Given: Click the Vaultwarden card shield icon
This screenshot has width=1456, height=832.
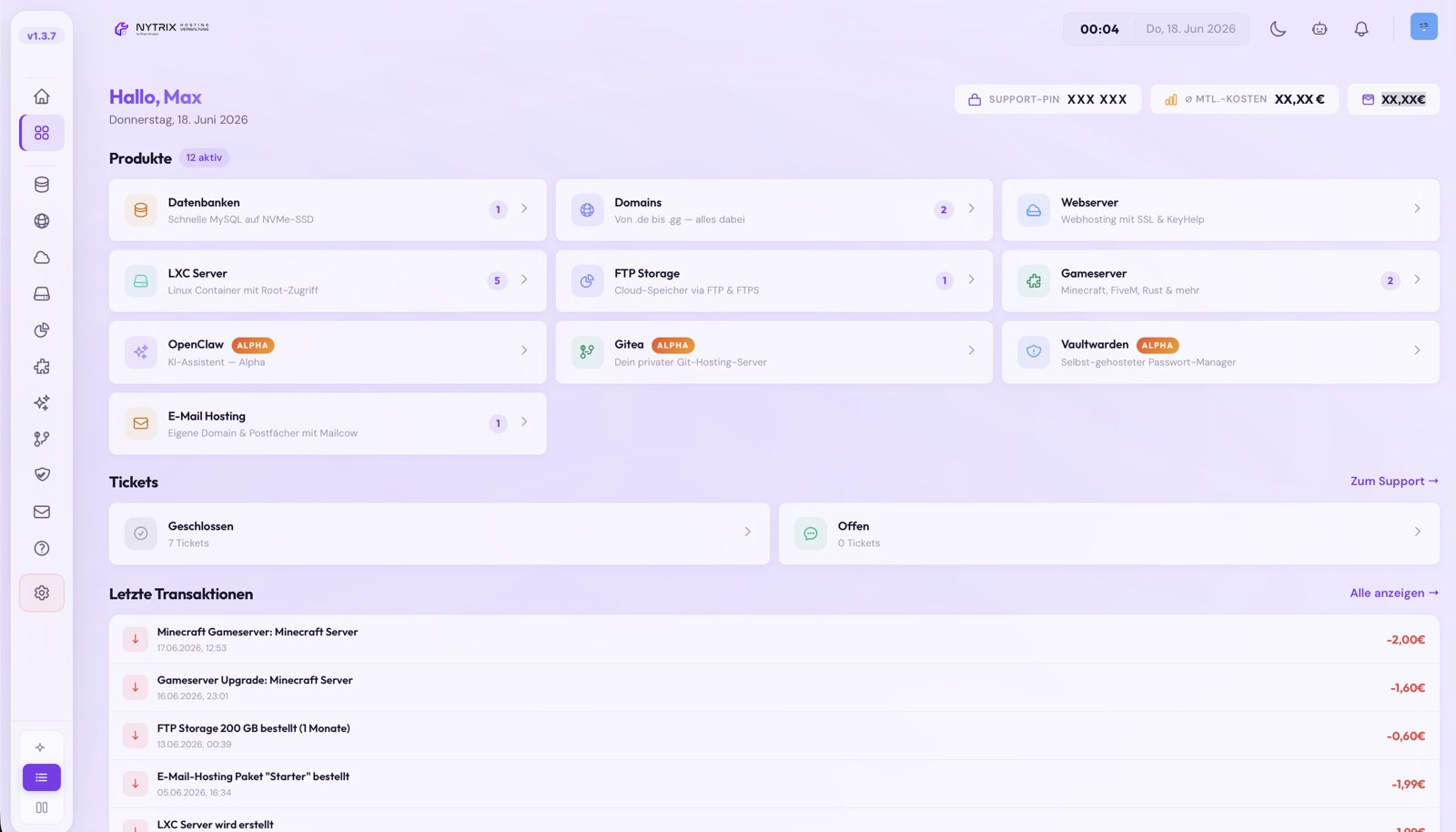Looking at the screenshot, I should [1034, 351].
